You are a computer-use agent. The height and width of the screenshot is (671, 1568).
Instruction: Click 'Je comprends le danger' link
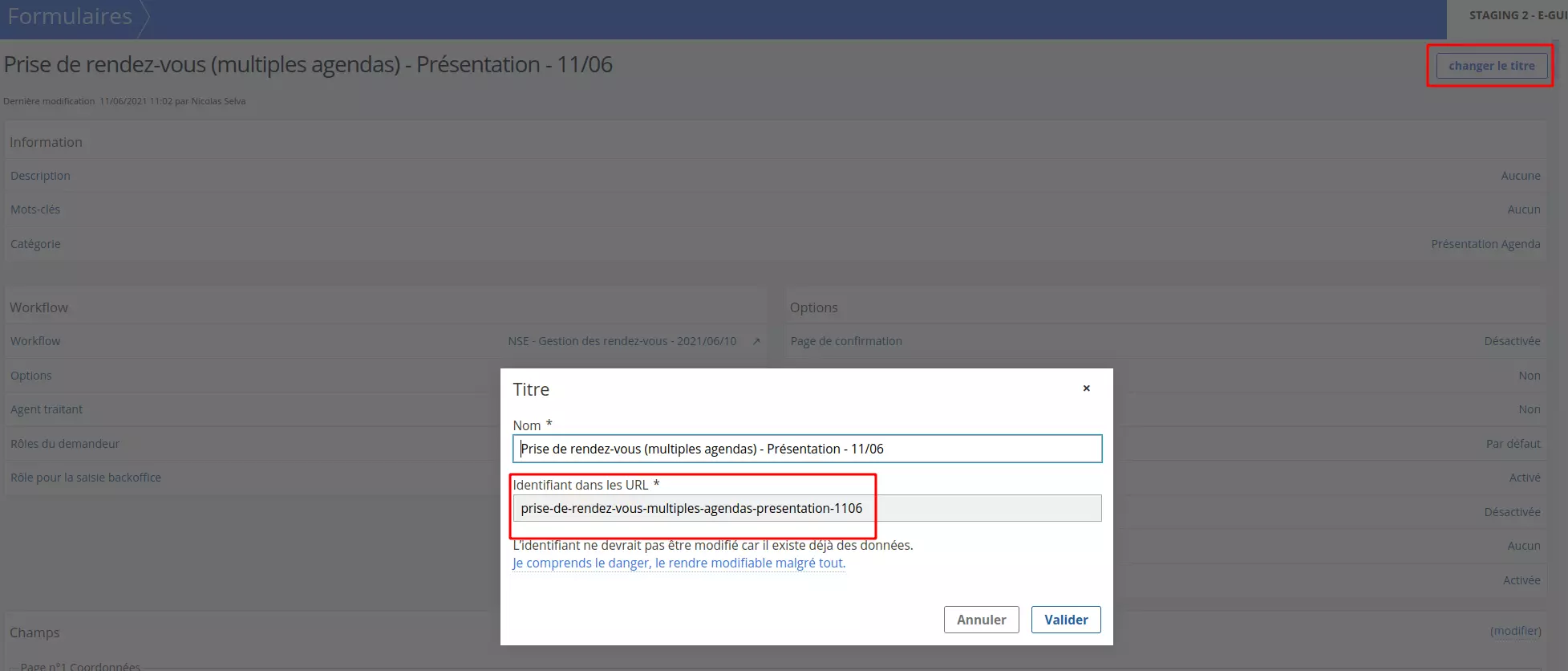click(679, 563)
